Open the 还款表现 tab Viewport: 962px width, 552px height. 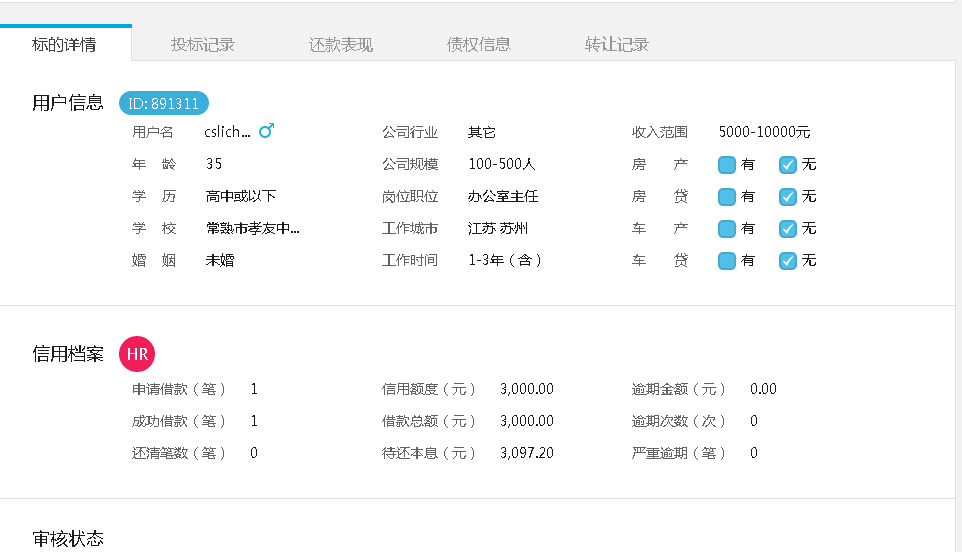(341, 44)
